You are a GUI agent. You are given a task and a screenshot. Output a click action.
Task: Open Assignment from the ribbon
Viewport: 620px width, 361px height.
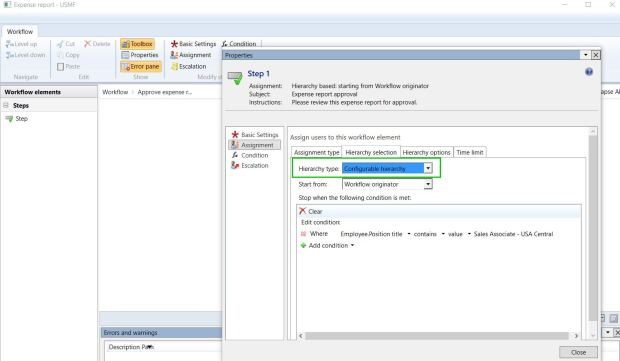191,55
